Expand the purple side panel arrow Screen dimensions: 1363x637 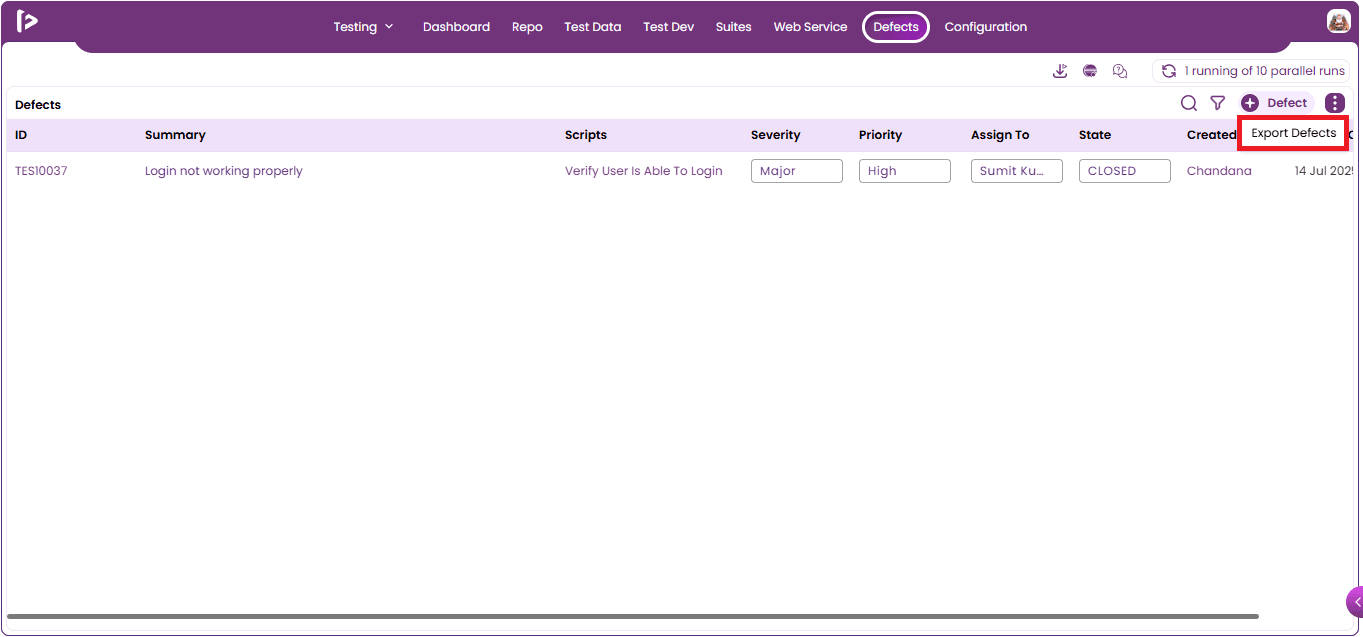[1355, 601]
